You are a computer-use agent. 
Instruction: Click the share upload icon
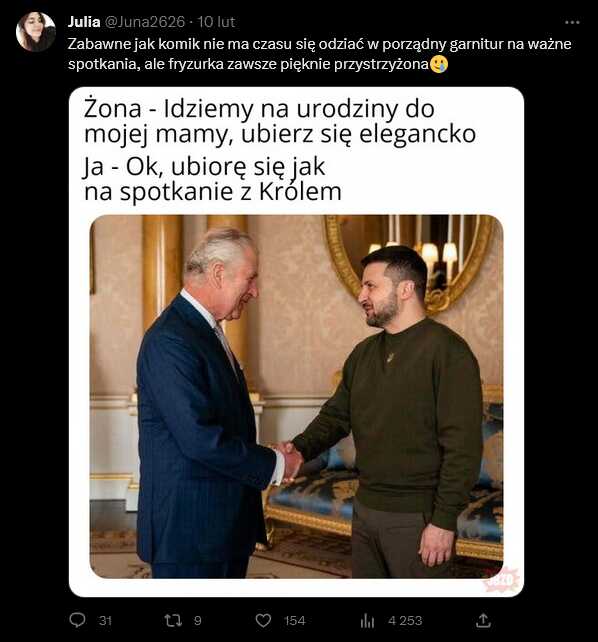click(x=483, y=620)
